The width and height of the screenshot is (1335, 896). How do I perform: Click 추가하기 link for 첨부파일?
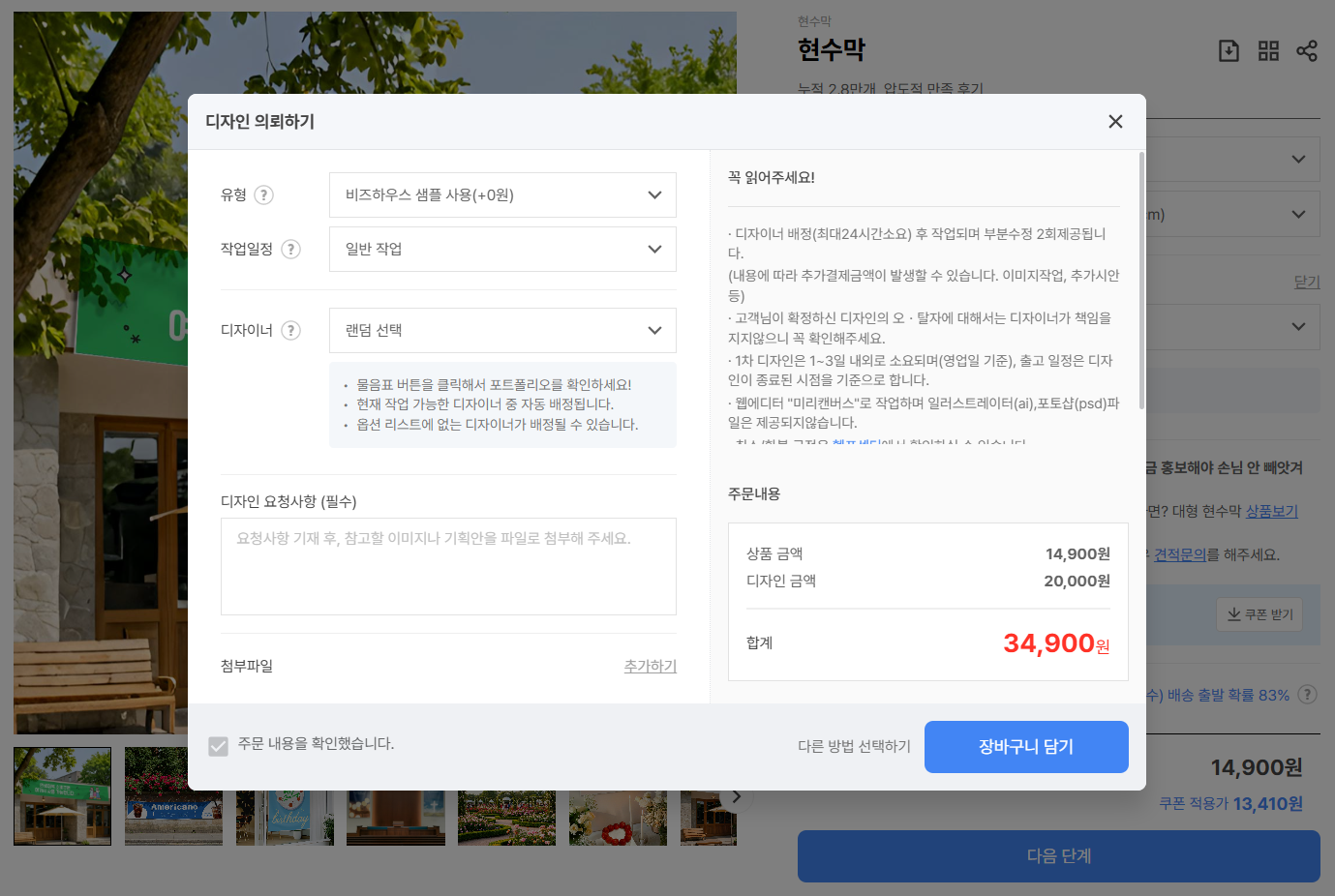tap(651, 666)
